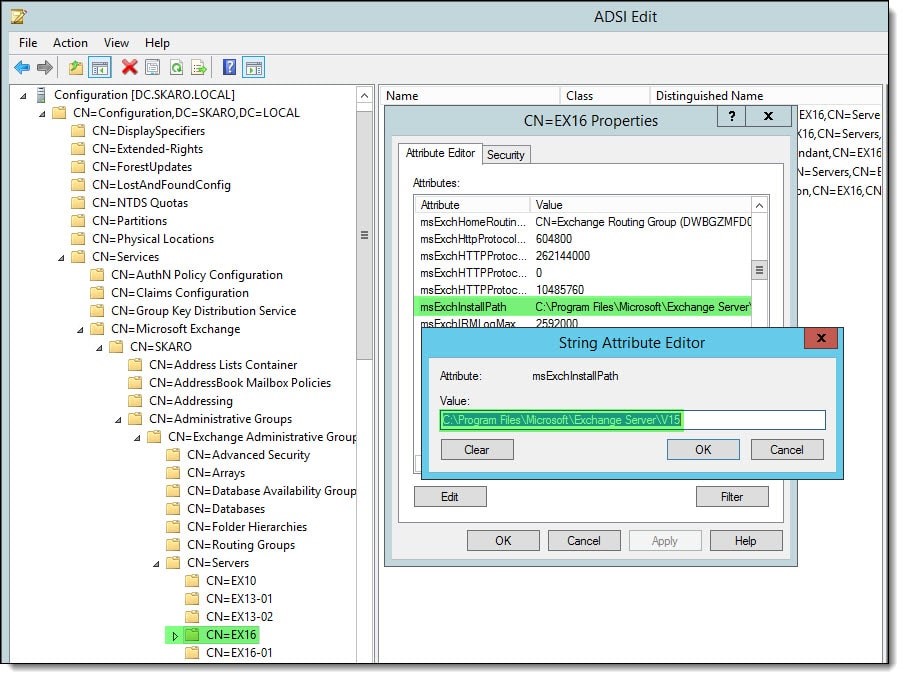
Task: Click the folder icon of CN=EX10
Action: 192,581
